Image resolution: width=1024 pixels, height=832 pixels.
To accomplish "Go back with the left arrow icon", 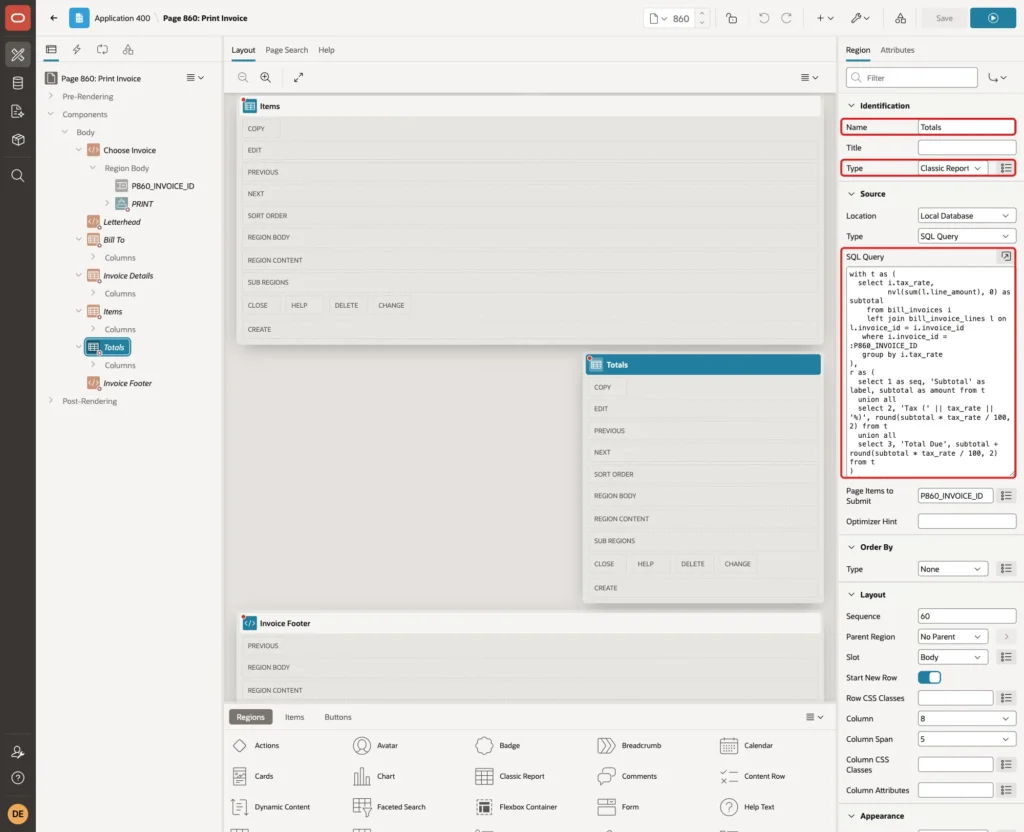I will click(x=54, y=18).
